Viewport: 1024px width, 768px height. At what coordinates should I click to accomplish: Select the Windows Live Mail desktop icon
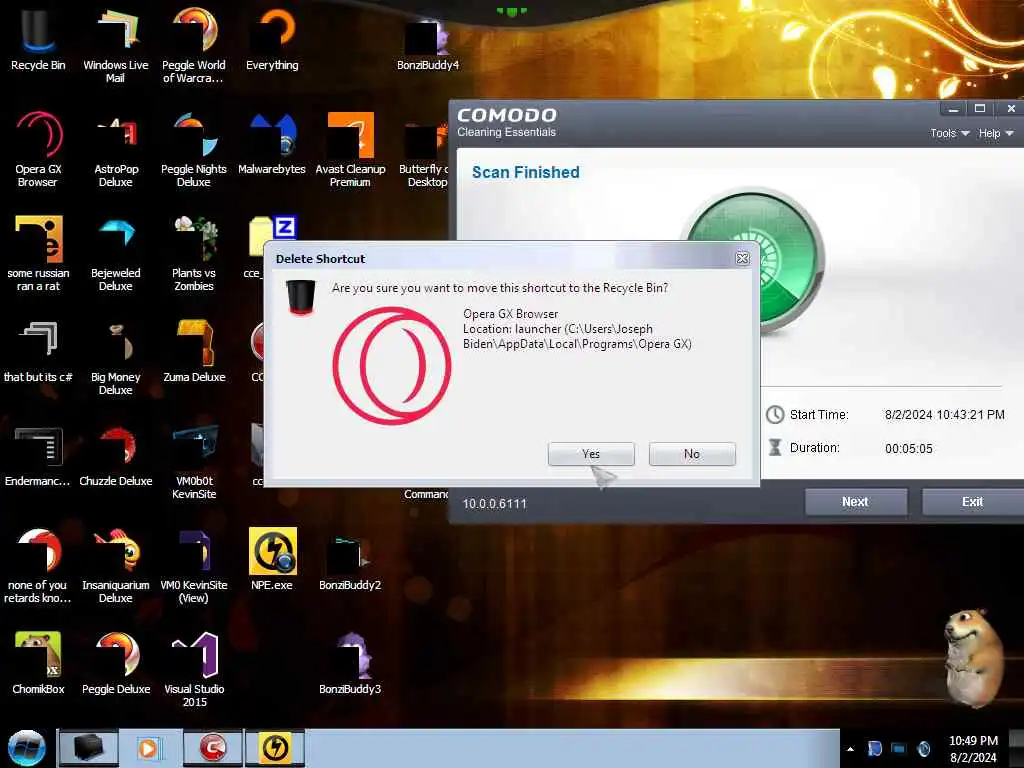coord(116,44)
